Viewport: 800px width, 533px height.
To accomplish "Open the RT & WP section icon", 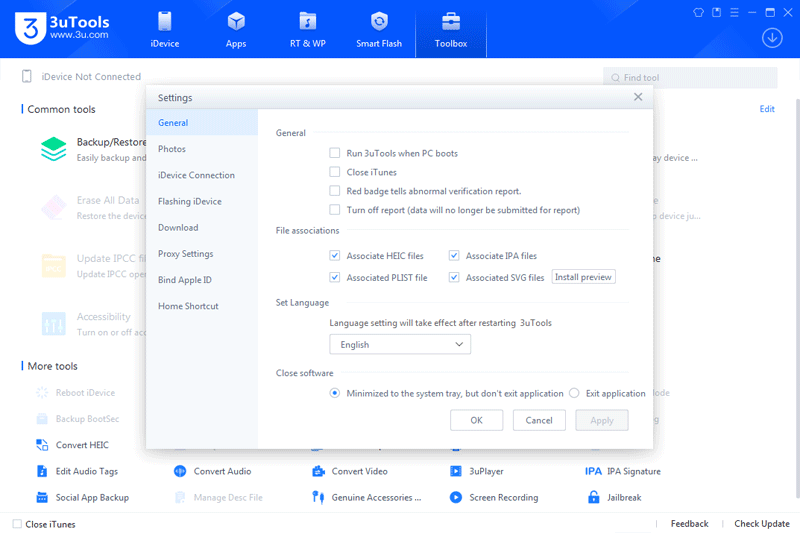I will (x=308, y=22).
